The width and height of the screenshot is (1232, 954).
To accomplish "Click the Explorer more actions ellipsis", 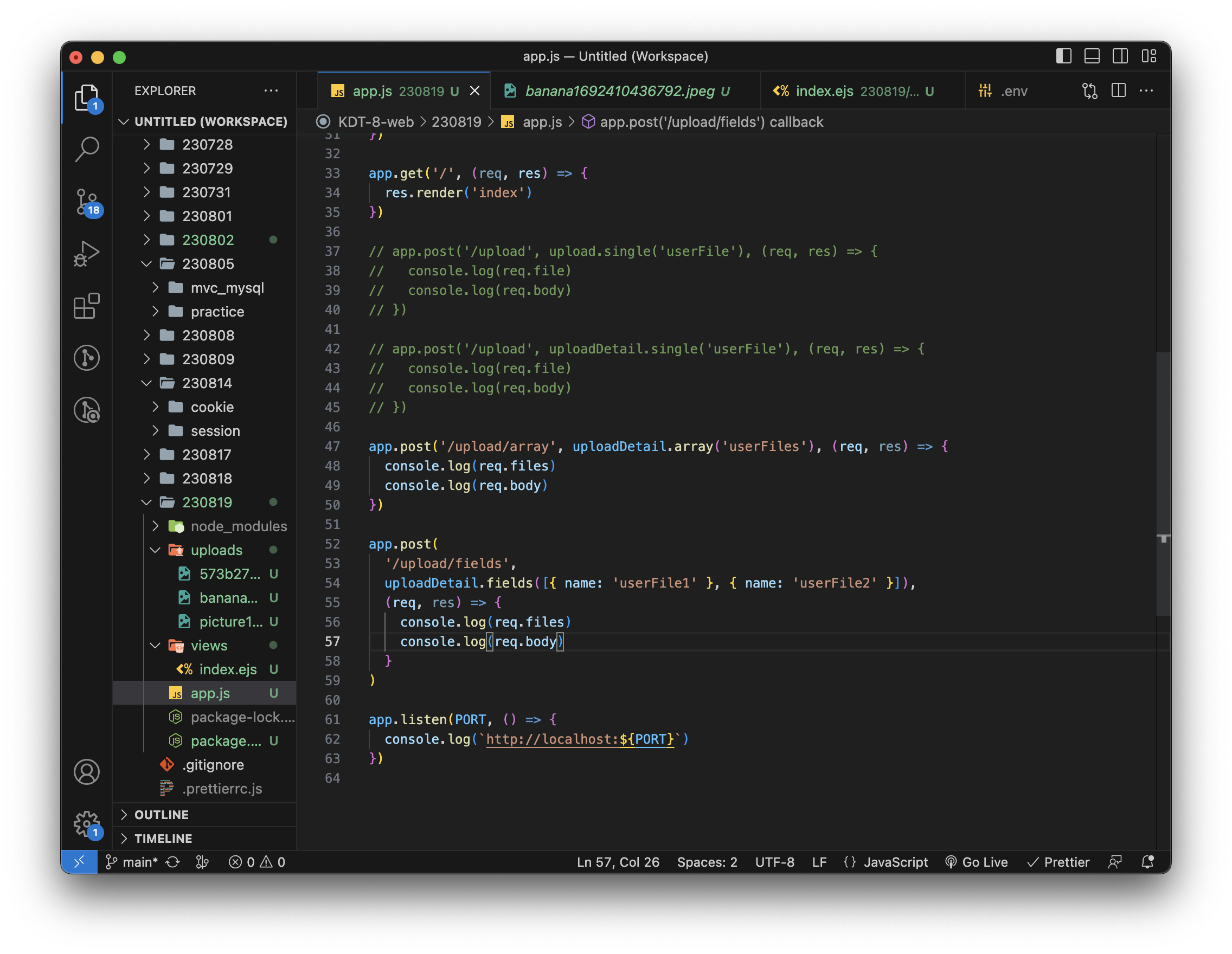I will tap(271, 91).
